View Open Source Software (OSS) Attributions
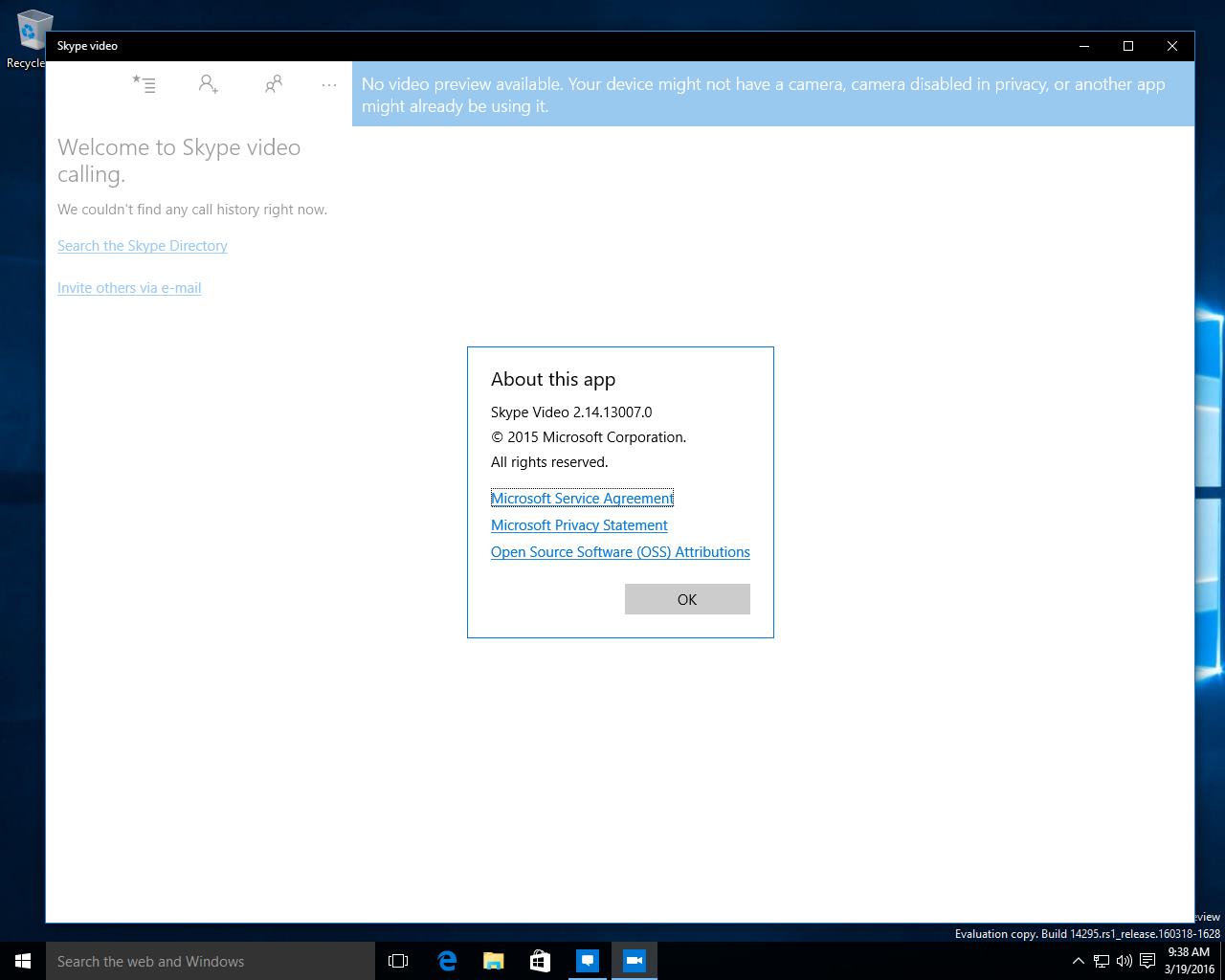1225x980 pixels. [620, 552]
